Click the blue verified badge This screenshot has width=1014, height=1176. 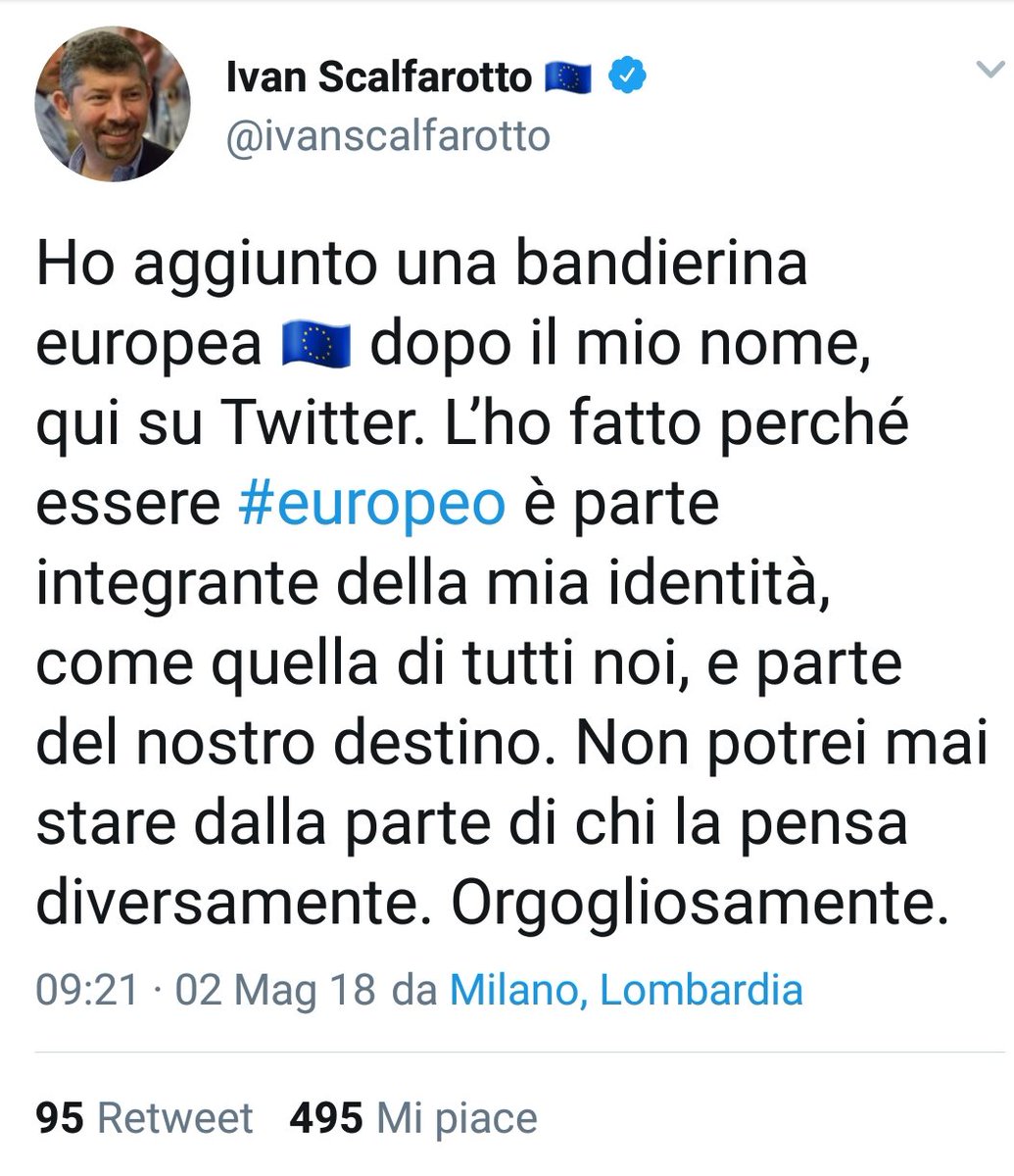pos(627,75)
